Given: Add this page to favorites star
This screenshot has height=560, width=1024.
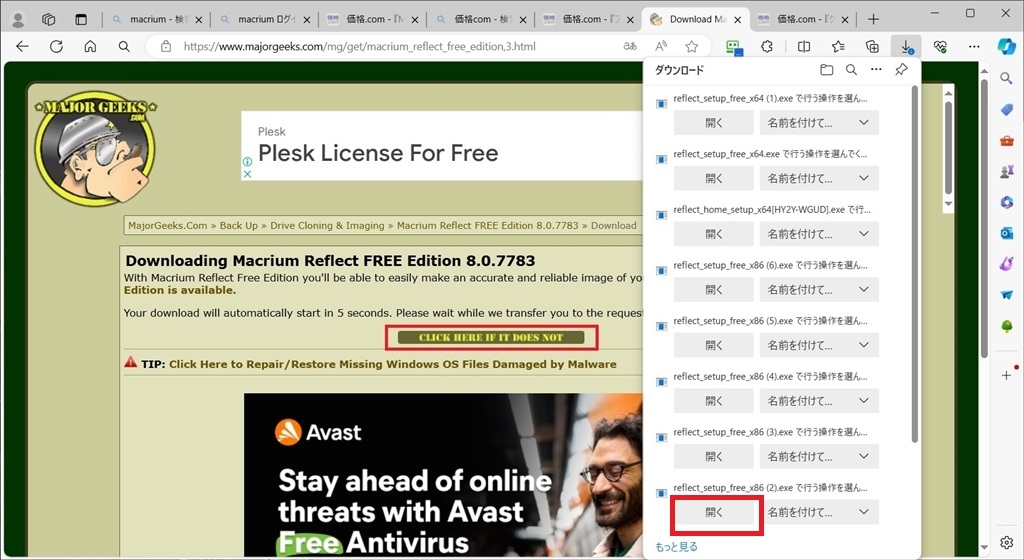Looking at the screenshot, I should [692, 46].
